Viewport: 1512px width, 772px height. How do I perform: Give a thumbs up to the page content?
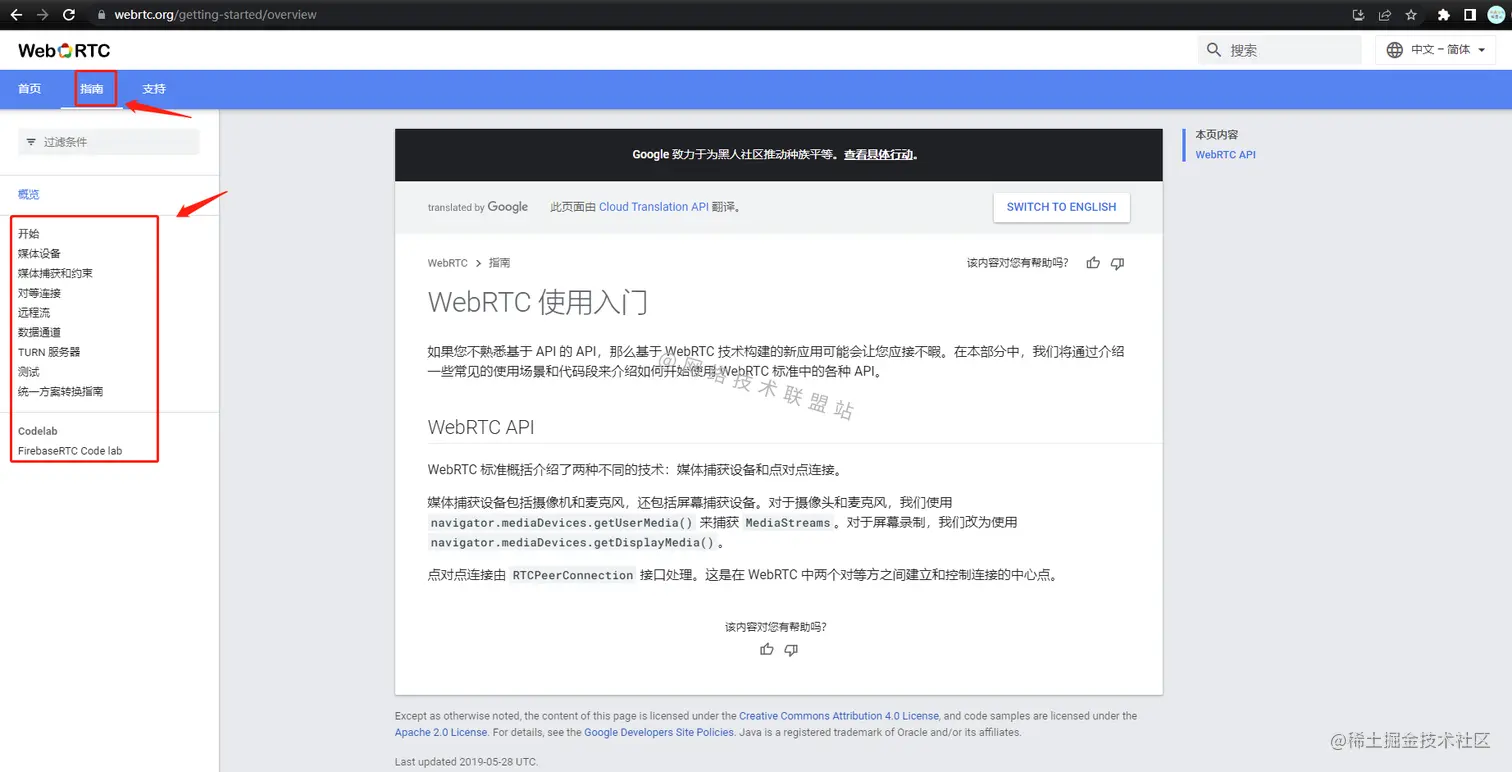pyautogui.click(x=1092, y=263)
